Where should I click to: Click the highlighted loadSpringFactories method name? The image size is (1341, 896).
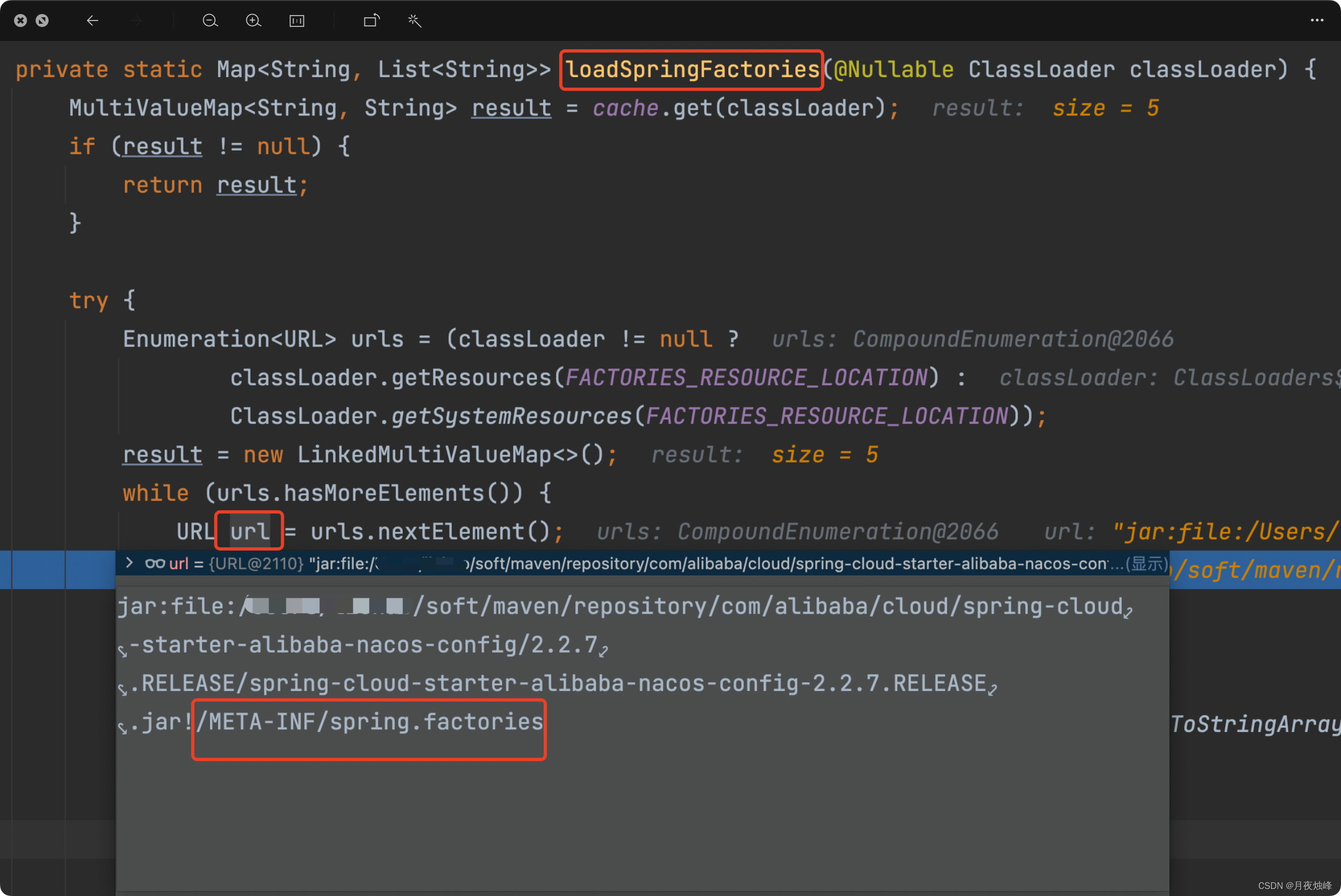tap(692, 70)
